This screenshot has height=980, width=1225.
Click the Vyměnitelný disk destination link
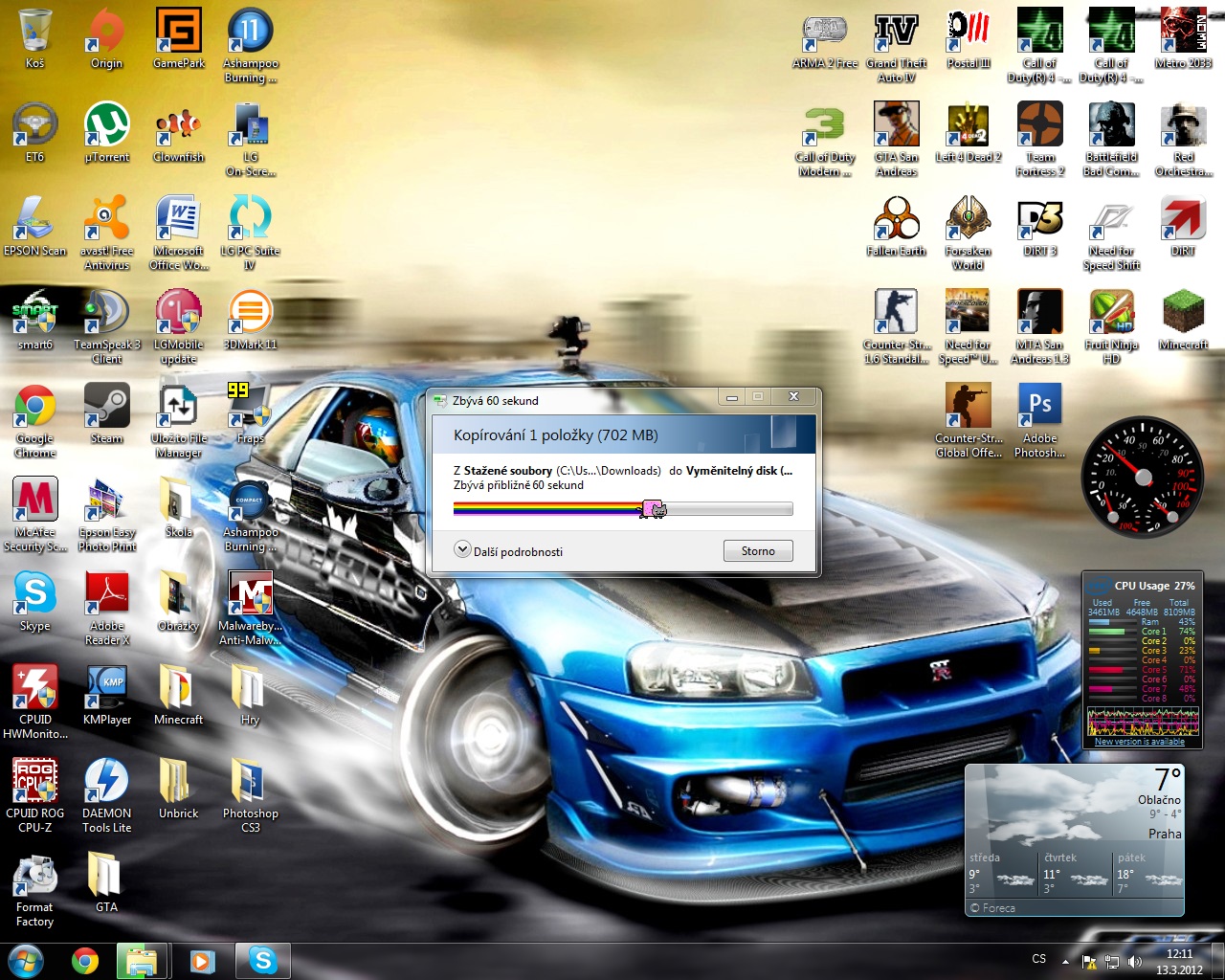point(739,471)
